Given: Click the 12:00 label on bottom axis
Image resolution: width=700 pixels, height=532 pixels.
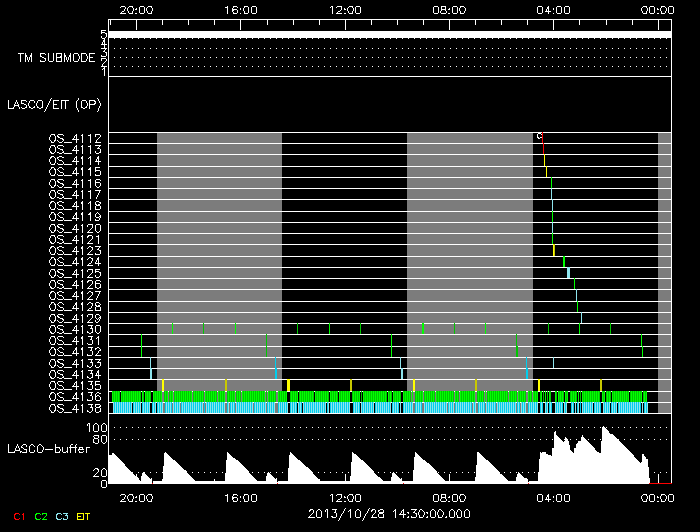Looking at the screenshot, I should click(345, 498).
